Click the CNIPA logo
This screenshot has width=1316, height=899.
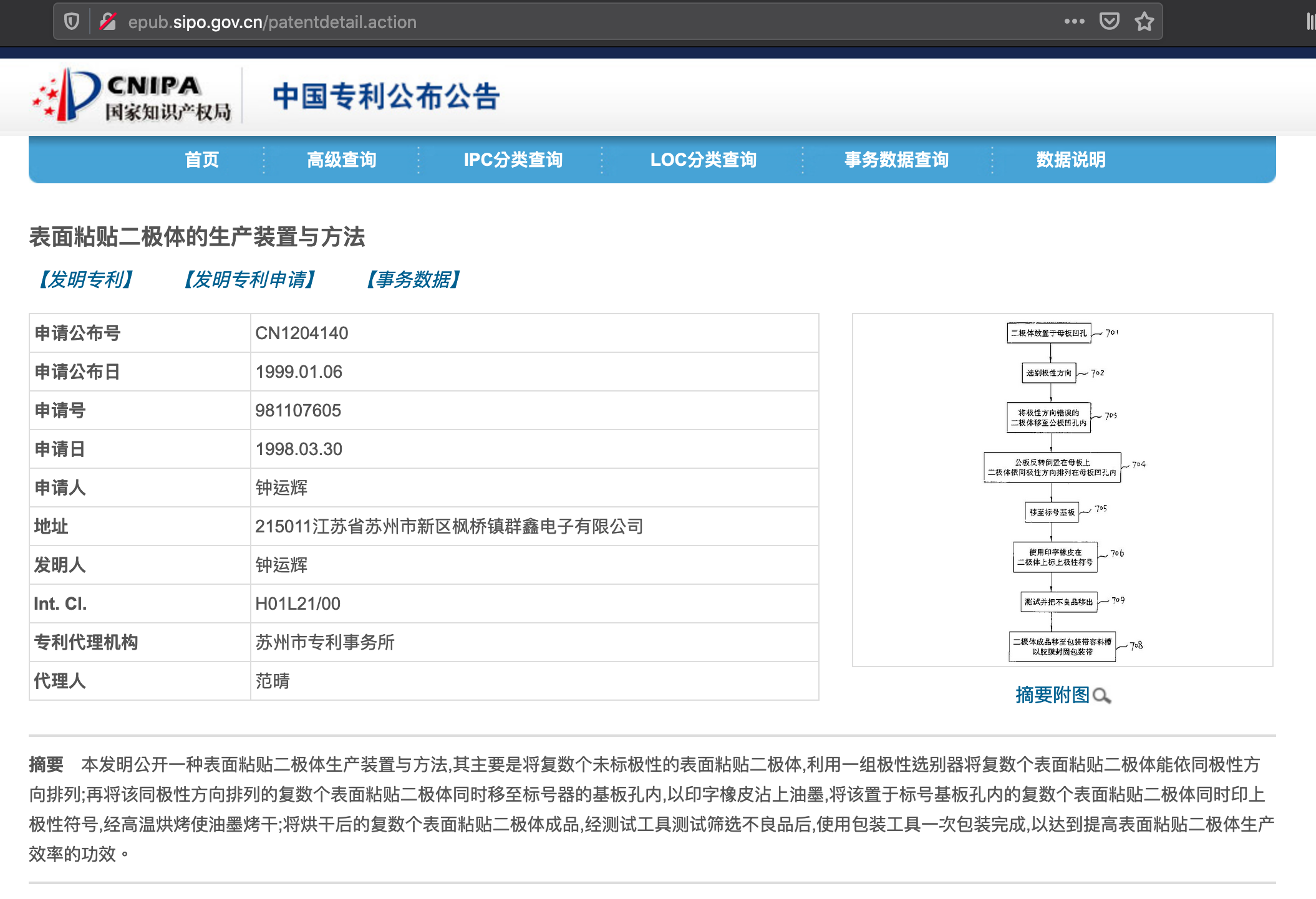coord(132,96)
